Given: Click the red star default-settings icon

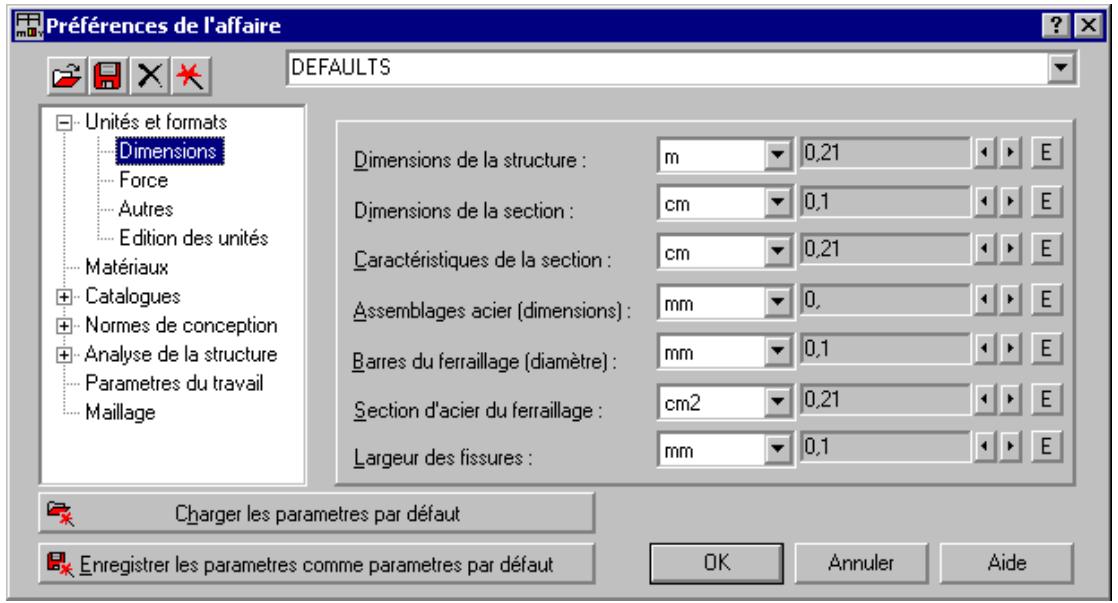Looking at the screenshot, I should (x=190, y=76).
